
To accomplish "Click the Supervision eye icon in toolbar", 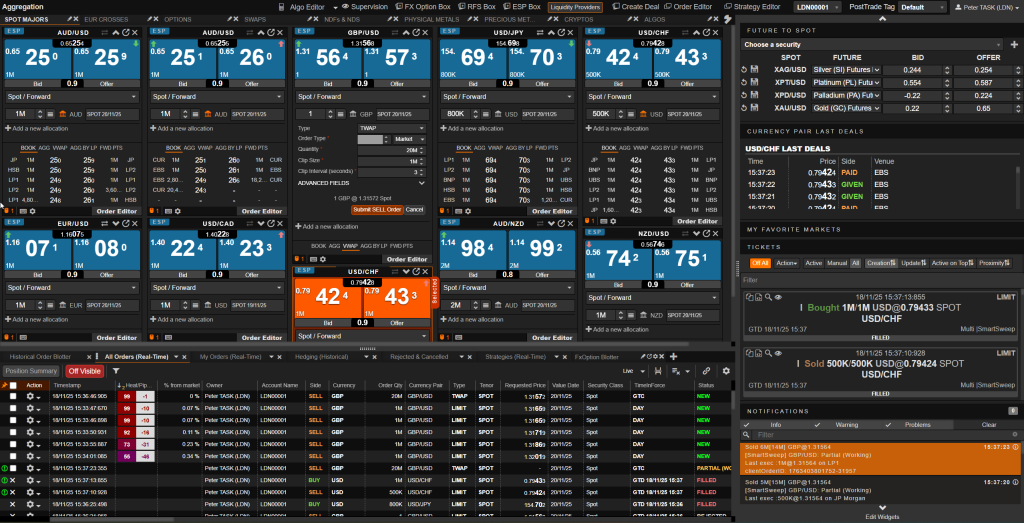I will click(346, 6).
